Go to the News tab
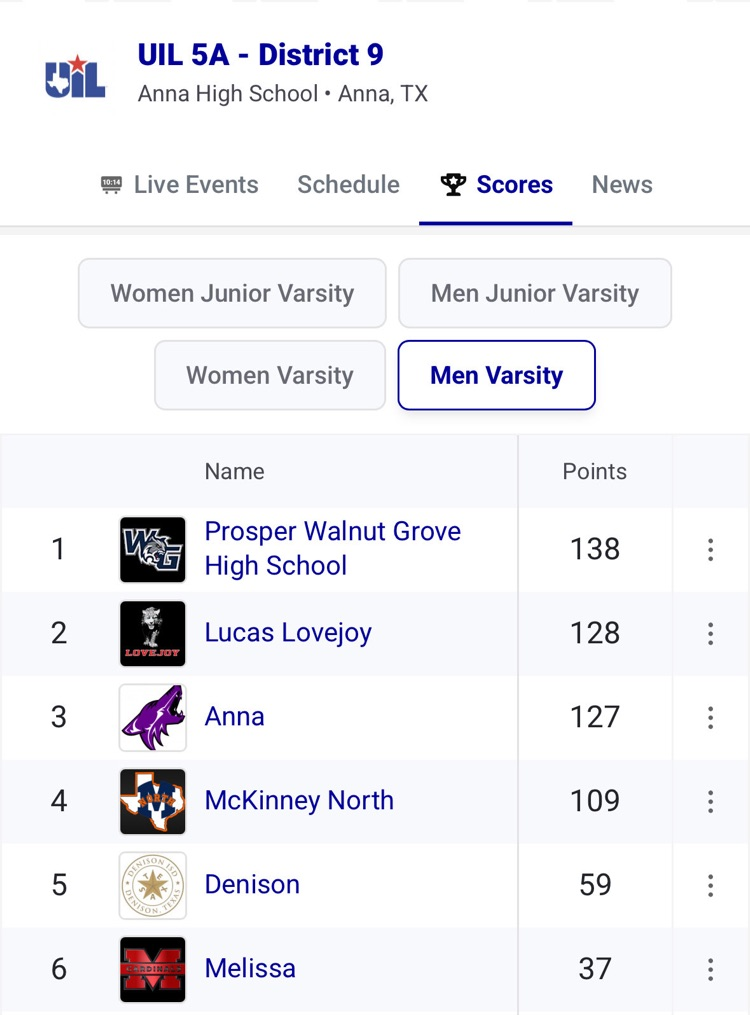The image size is (750, 1015). point(622,185)
